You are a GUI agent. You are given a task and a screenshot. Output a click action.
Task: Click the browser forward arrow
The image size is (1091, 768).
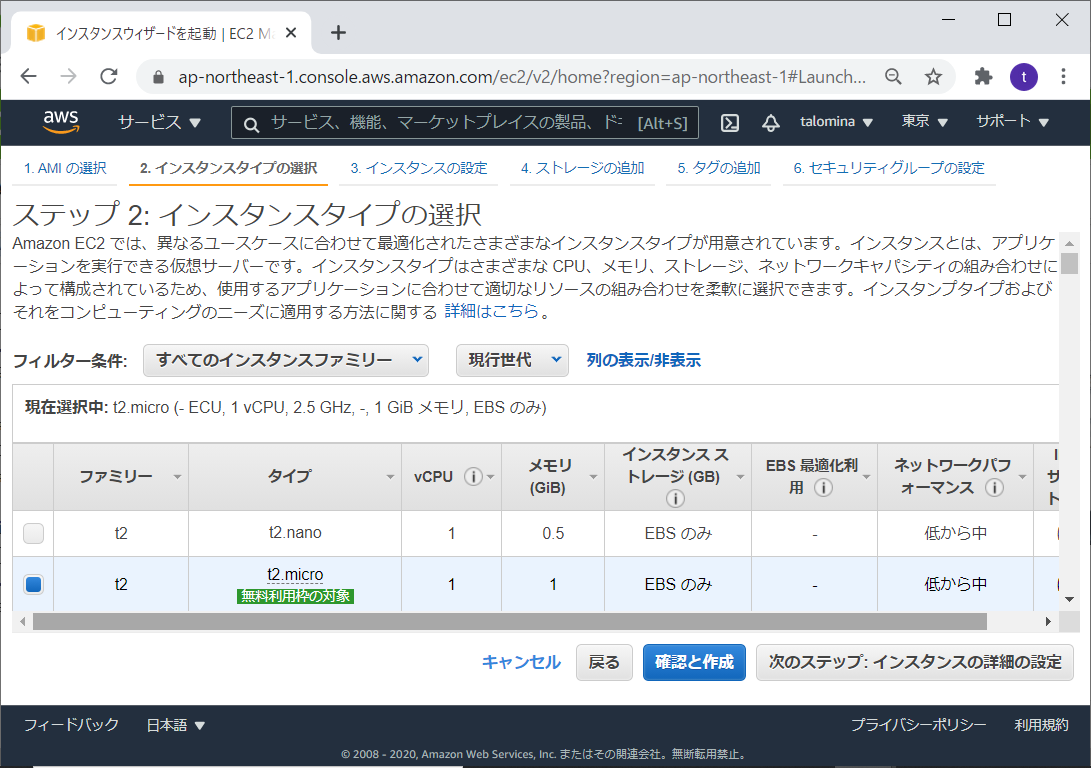pyautogui.click(x=68, y=76)
